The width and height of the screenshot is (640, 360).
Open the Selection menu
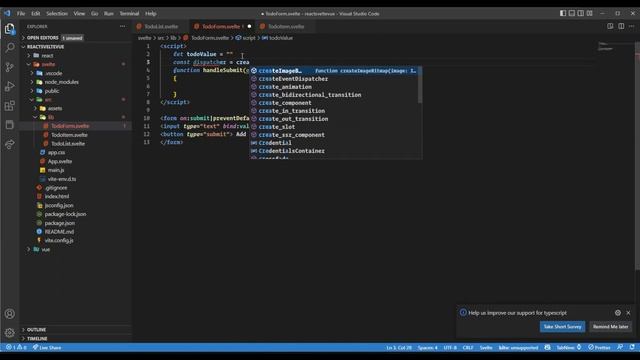tap(57, 13)
